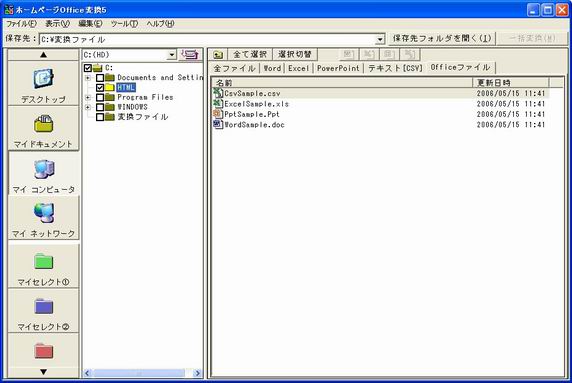The height and width of the screenshot is (383, 572).
Task: Open the C:(HD) drive dropdown
Action: pos(171,55)
